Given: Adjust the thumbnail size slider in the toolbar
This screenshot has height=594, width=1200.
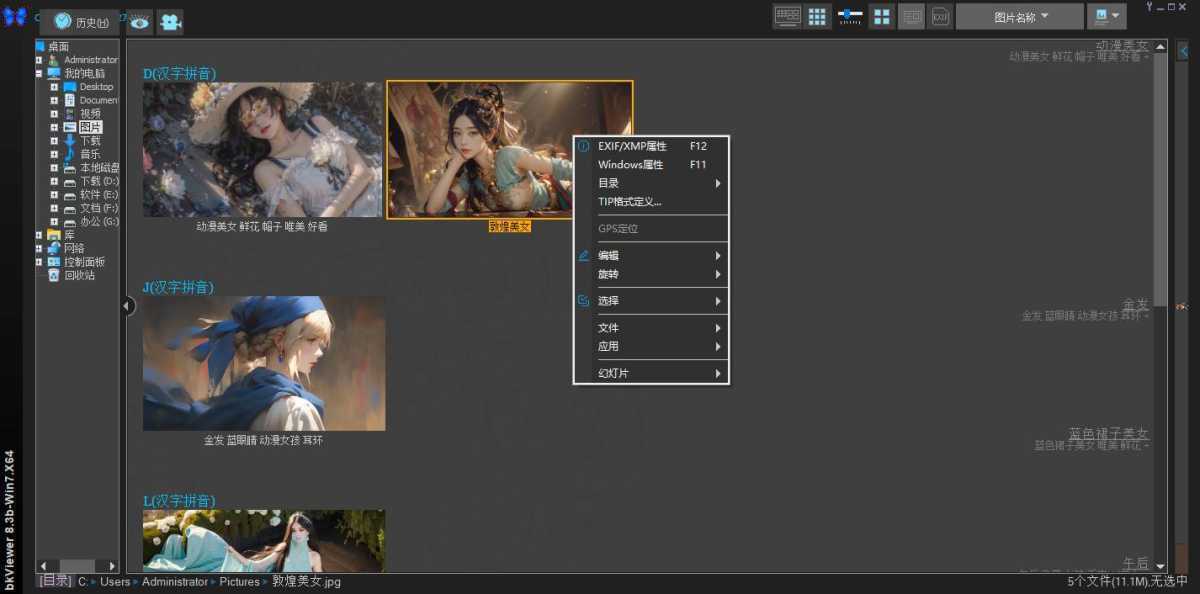Looking at the screenshot, I should pyautogui.click(x=849, y=16).
